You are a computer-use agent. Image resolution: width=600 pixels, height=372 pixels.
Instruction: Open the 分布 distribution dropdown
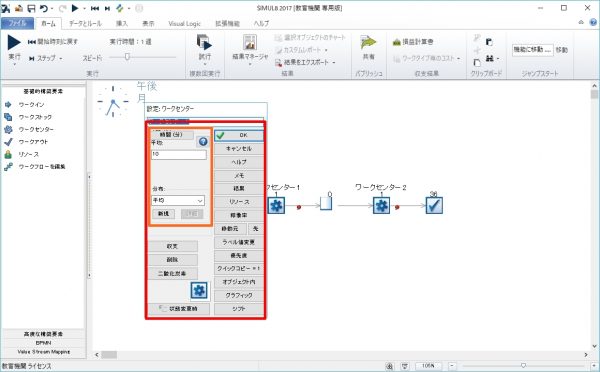[x=178, y=200]
